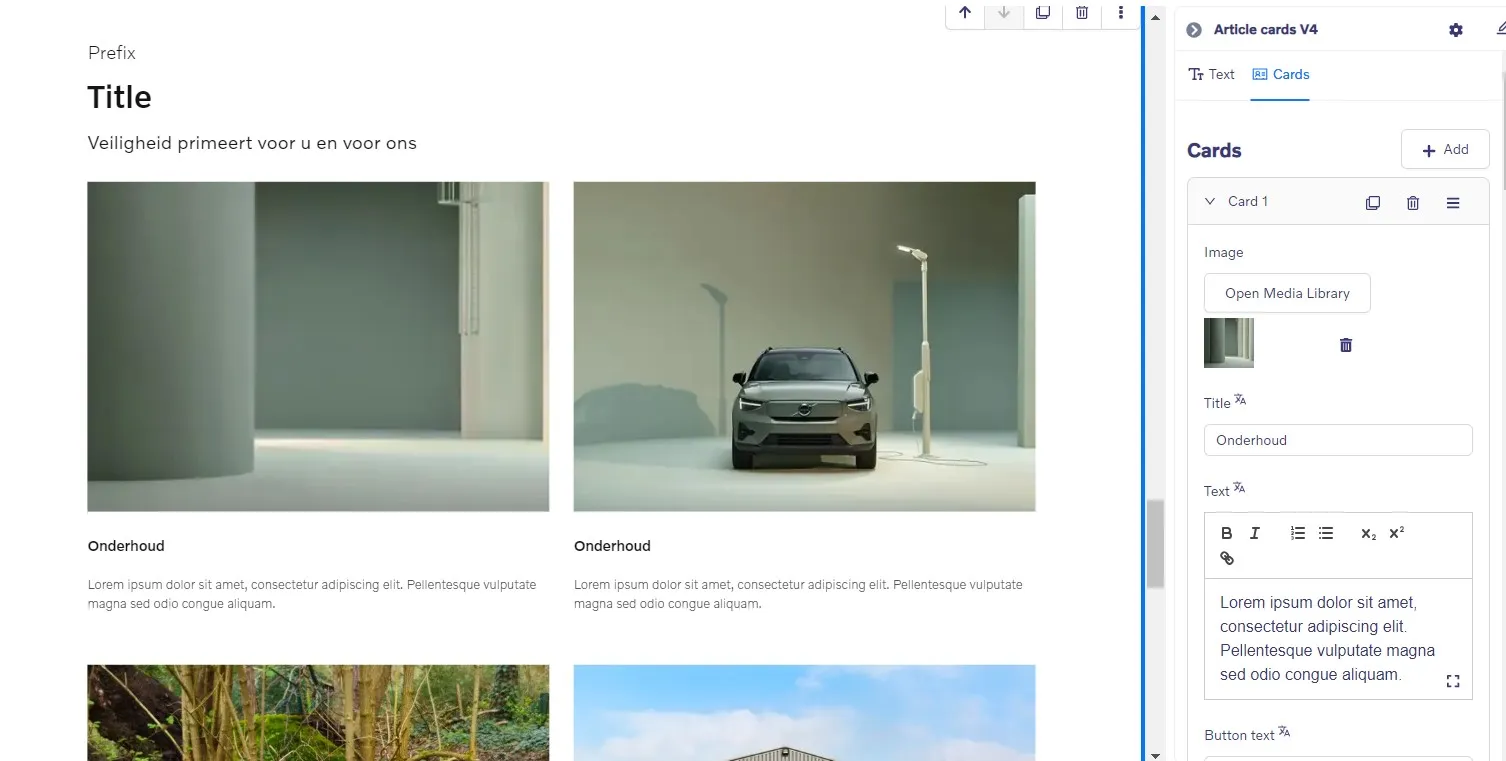This screenshot has height=761, width=1506.
Task: Click the preview scrollbar up arrow
Action: pos(1156,16)
